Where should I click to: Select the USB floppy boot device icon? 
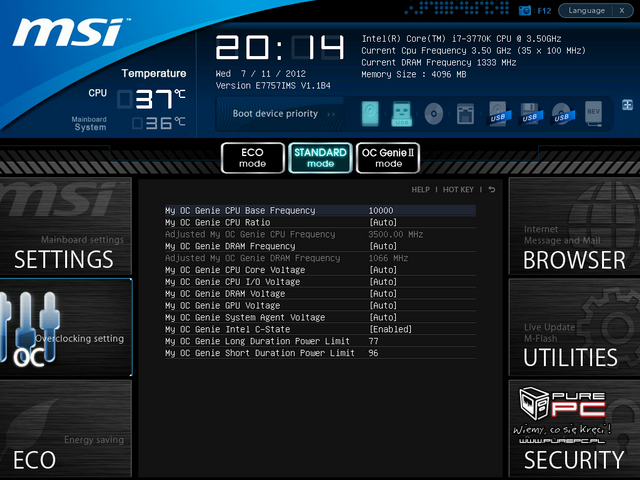530,114
